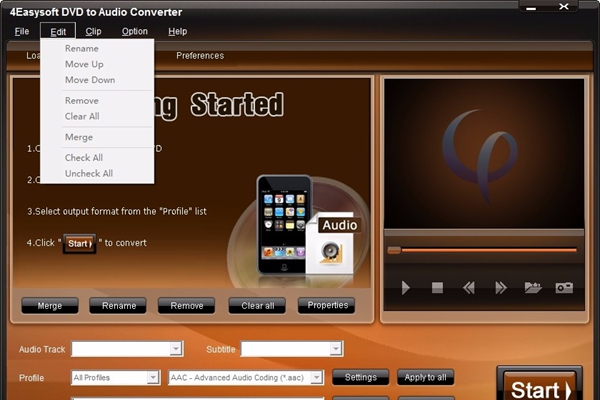Image resolution: width=600 pixels, height=400 pixels.
Task: Open the snapshot folder icon
Action: 533,287
